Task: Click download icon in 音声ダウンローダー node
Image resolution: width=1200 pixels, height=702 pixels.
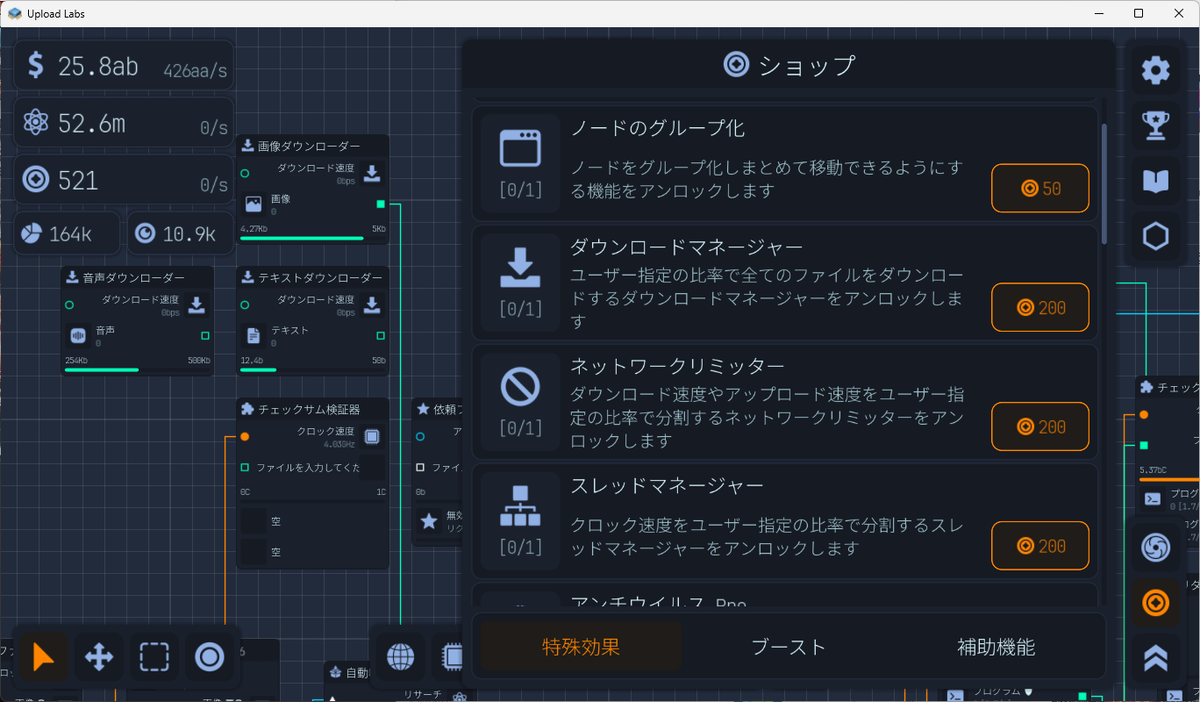Action: pyautogui.click(x=196, y=305)
